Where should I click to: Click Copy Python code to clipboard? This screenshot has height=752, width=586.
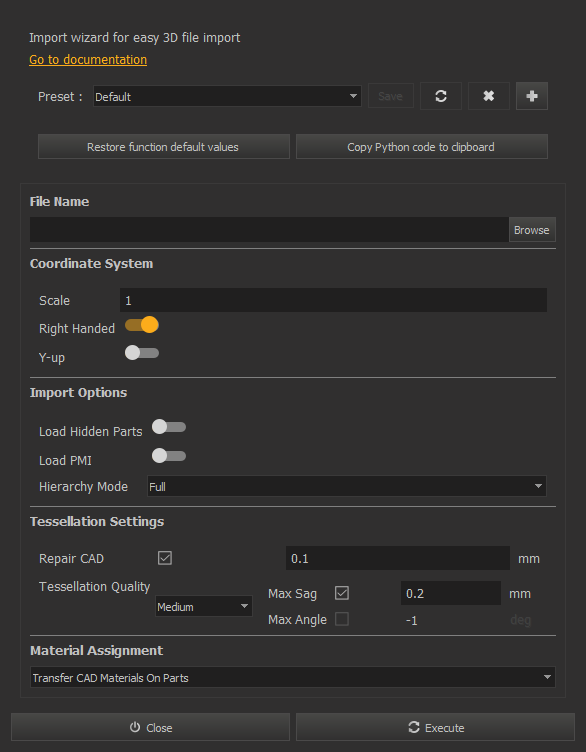pyautogui.click(x=422, y=146)
